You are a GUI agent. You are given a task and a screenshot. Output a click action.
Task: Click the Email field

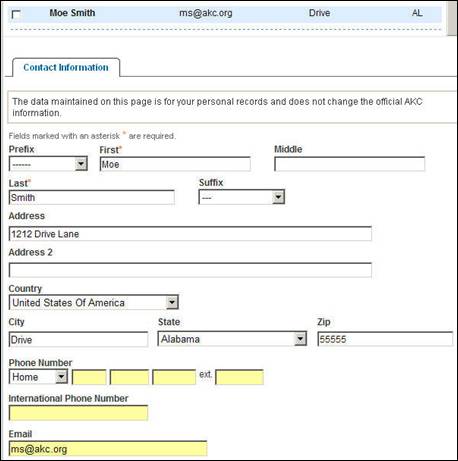(108, 449)
